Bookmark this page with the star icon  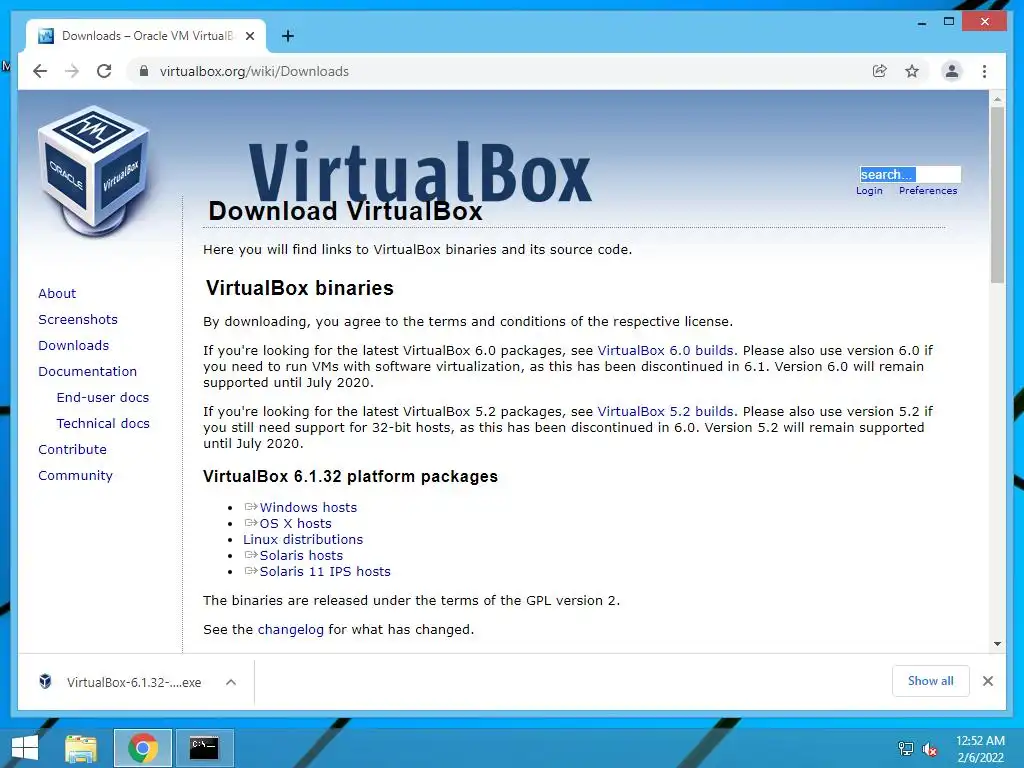(912, 71)
